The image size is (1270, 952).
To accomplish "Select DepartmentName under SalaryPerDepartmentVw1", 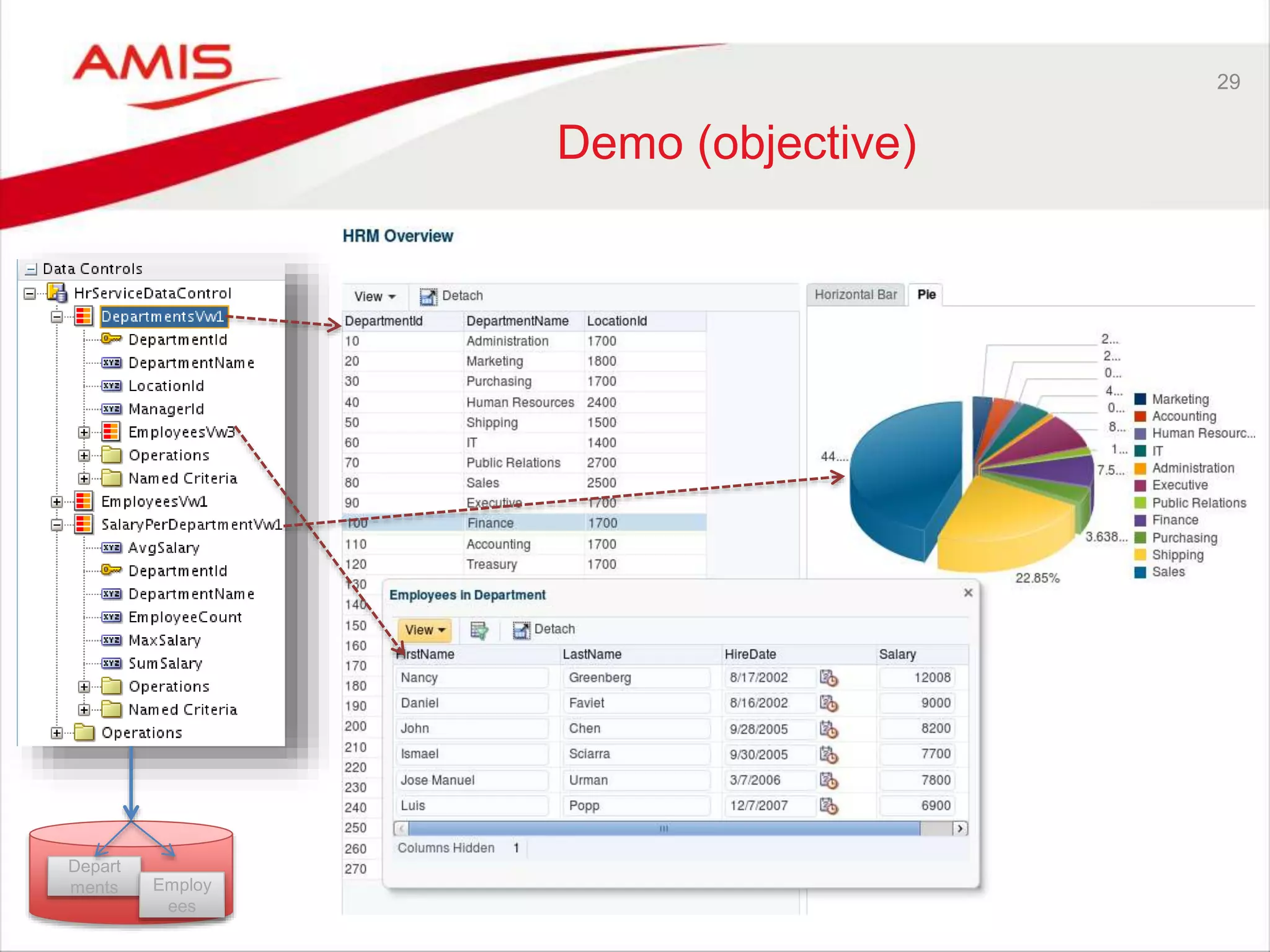I will 191,594.
